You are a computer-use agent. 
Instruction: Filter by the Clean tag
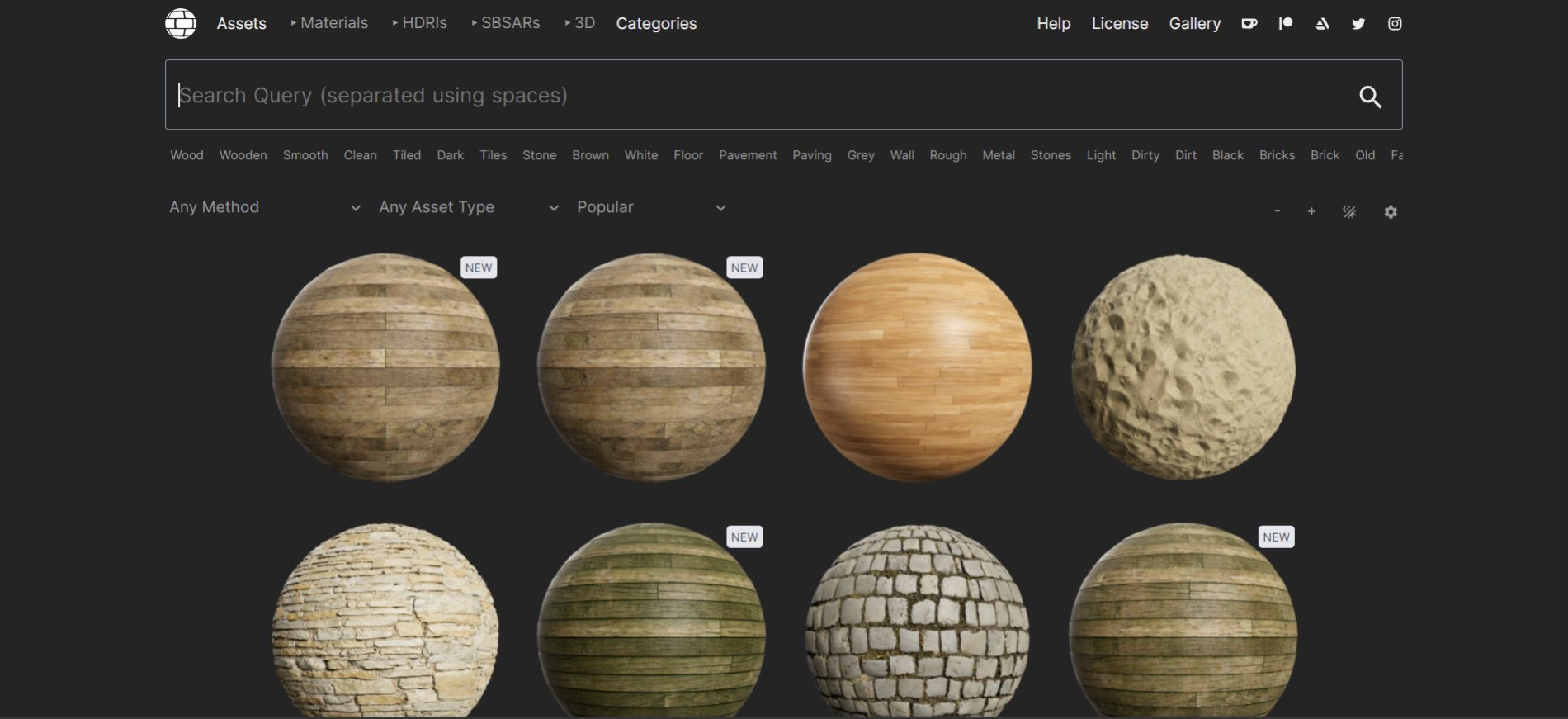click(x=361, y=155)
